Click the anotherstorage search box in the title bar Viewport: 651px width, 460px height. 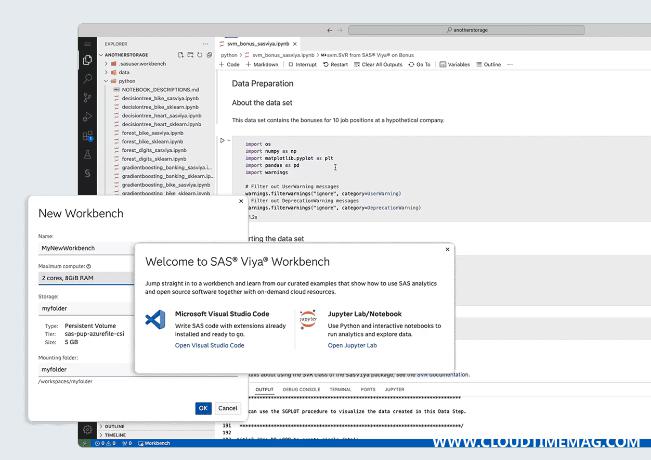point(467,30)
